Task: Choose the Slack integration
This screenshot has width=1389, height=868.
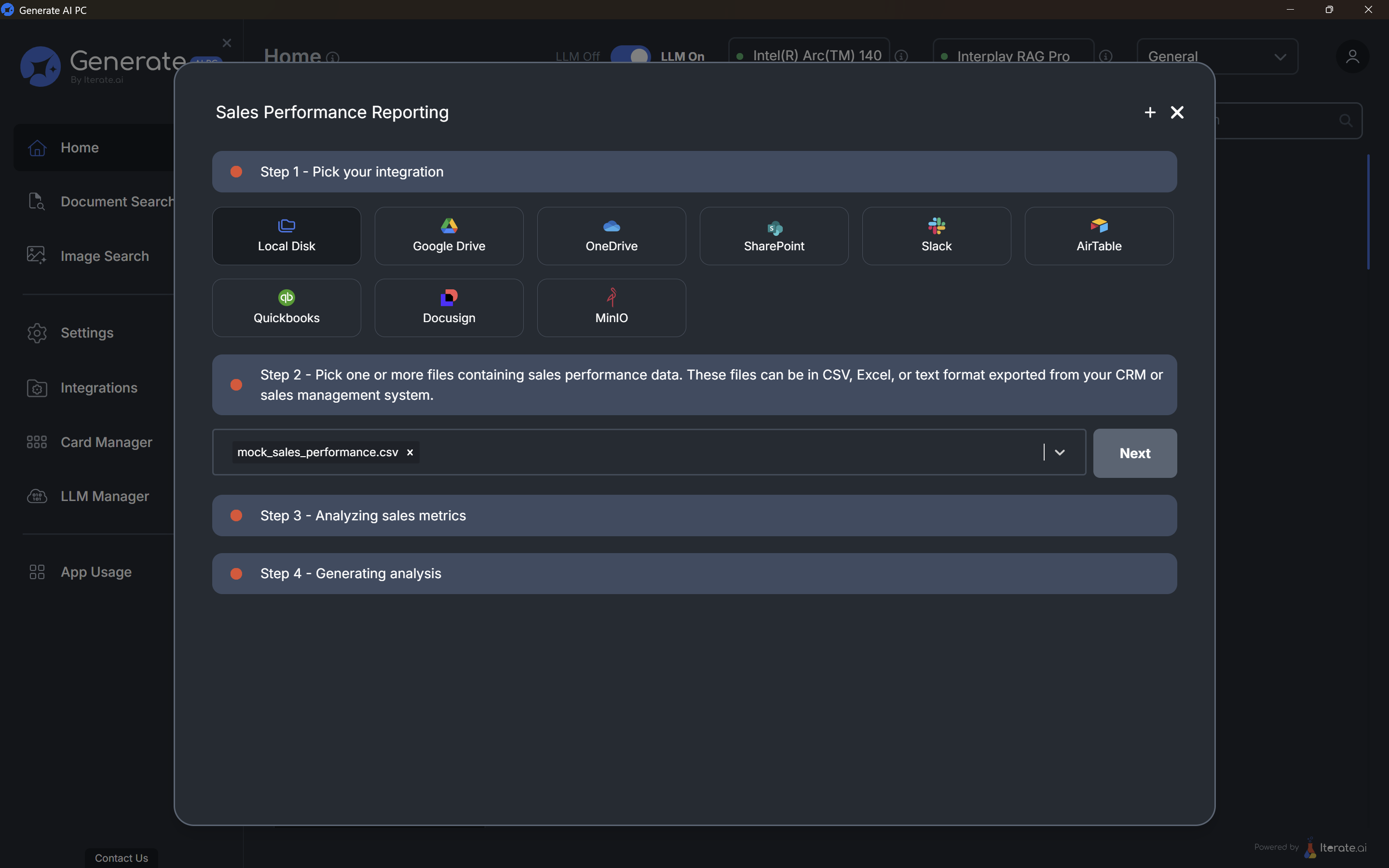Action: 936,236
